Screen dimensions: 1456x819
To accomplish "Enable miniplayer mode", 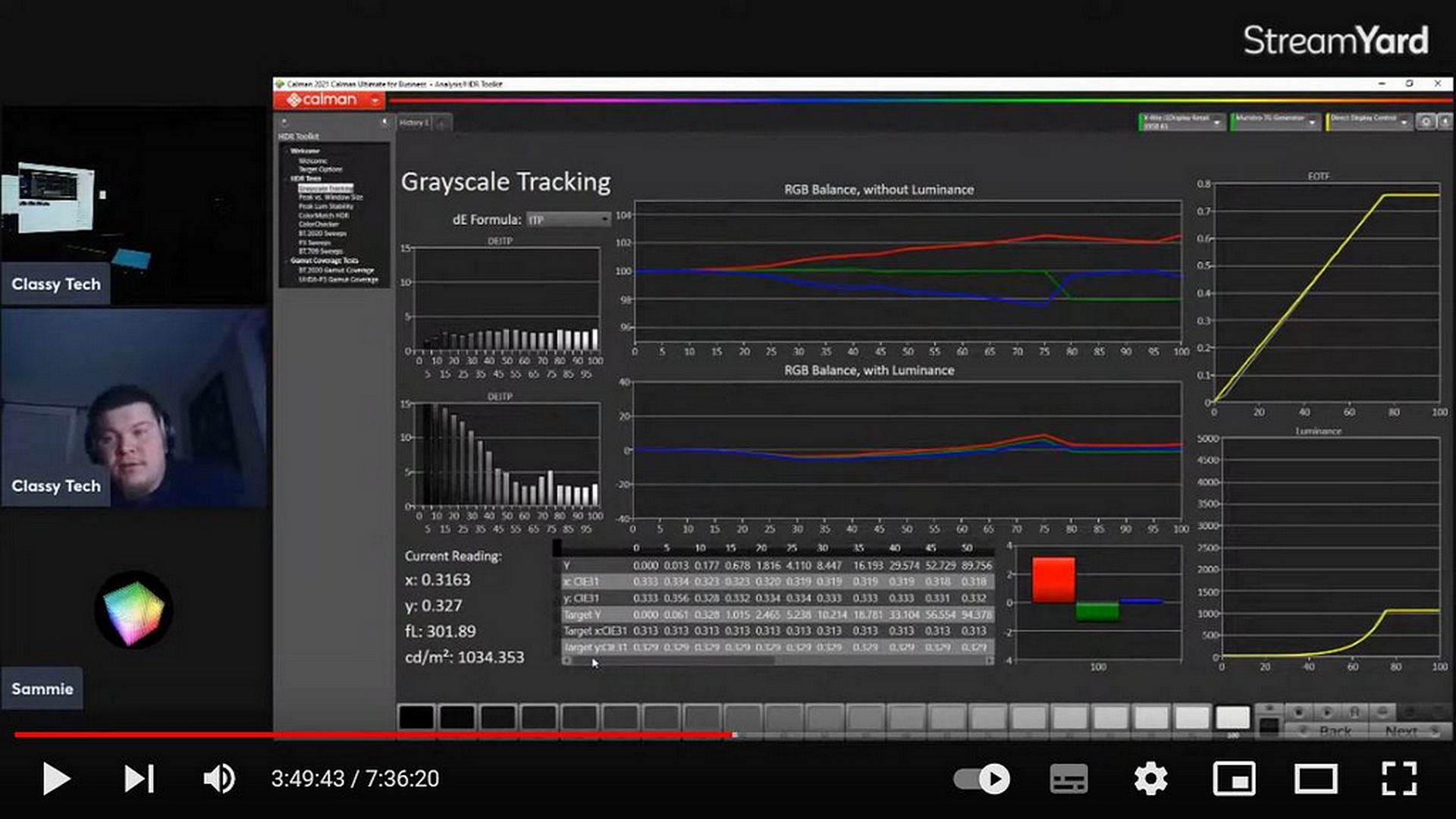I will click(x=1234, y=779).
